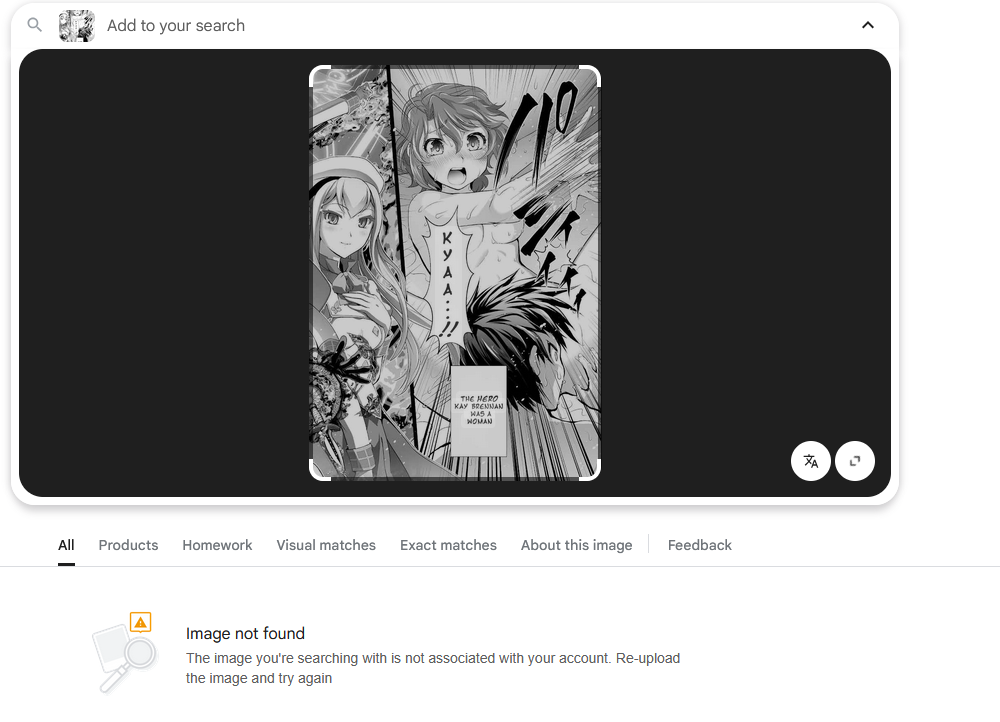The width and height of the screenshot is (1000, 722).
Task: Click the top-right crop corner handle
Action: 591,75
